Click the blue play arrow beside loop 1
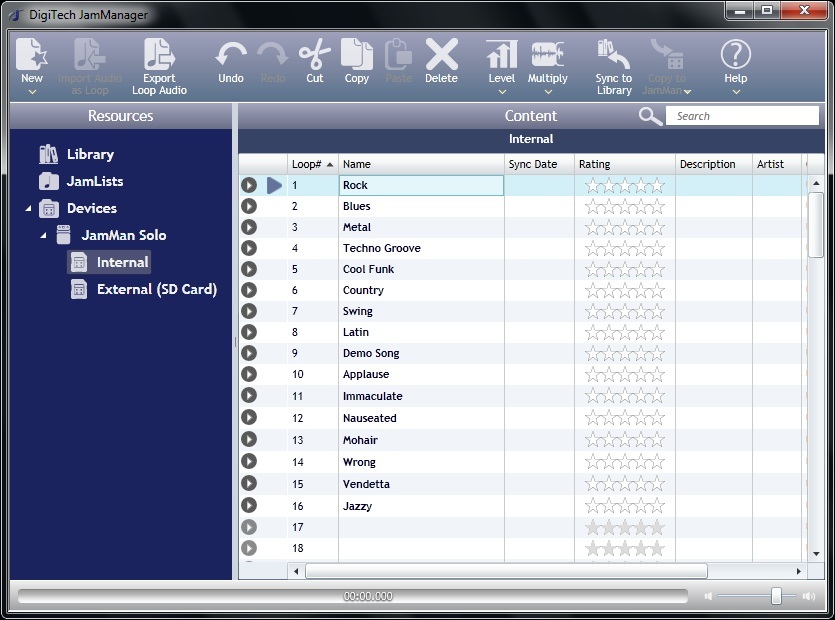835x620 pixels. tap(274, 185)
